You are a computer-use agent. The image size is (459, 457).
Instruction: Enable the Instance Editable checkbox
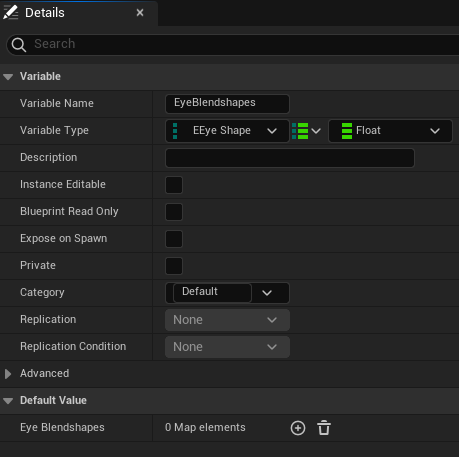[174, 185]
